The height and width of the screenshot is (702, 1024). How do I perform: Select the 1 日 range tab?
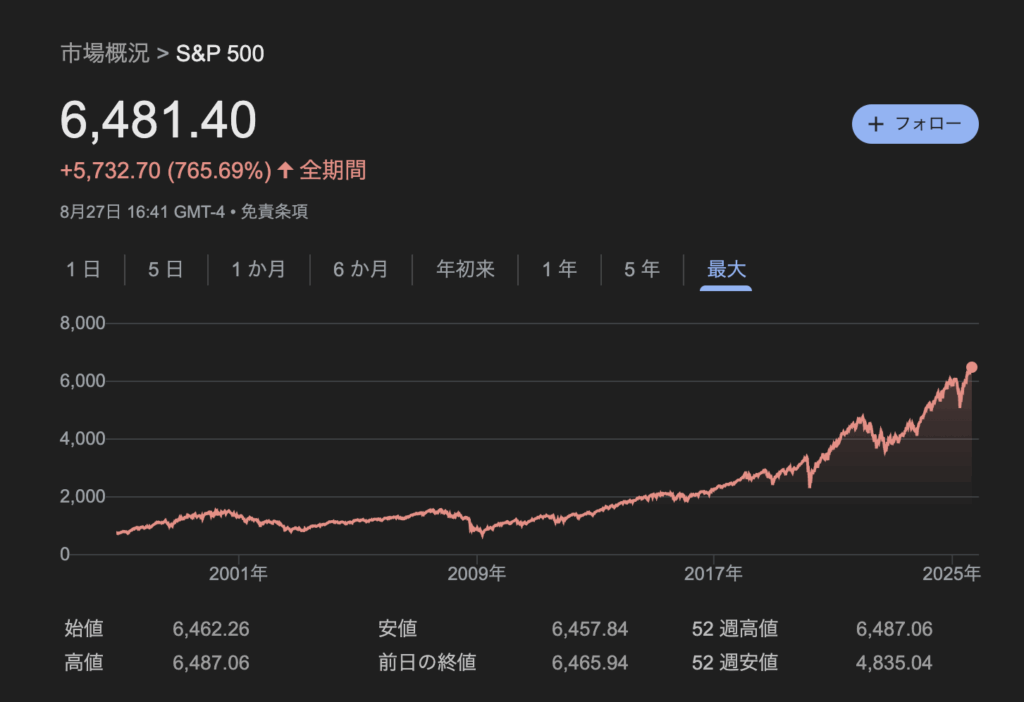(83, 269)
